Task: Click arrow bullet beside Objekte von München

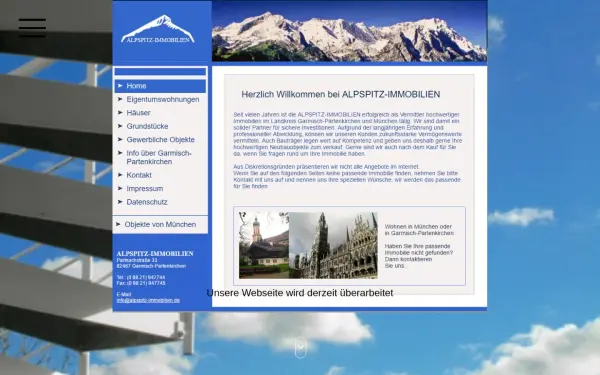Action: coord(118,224)
